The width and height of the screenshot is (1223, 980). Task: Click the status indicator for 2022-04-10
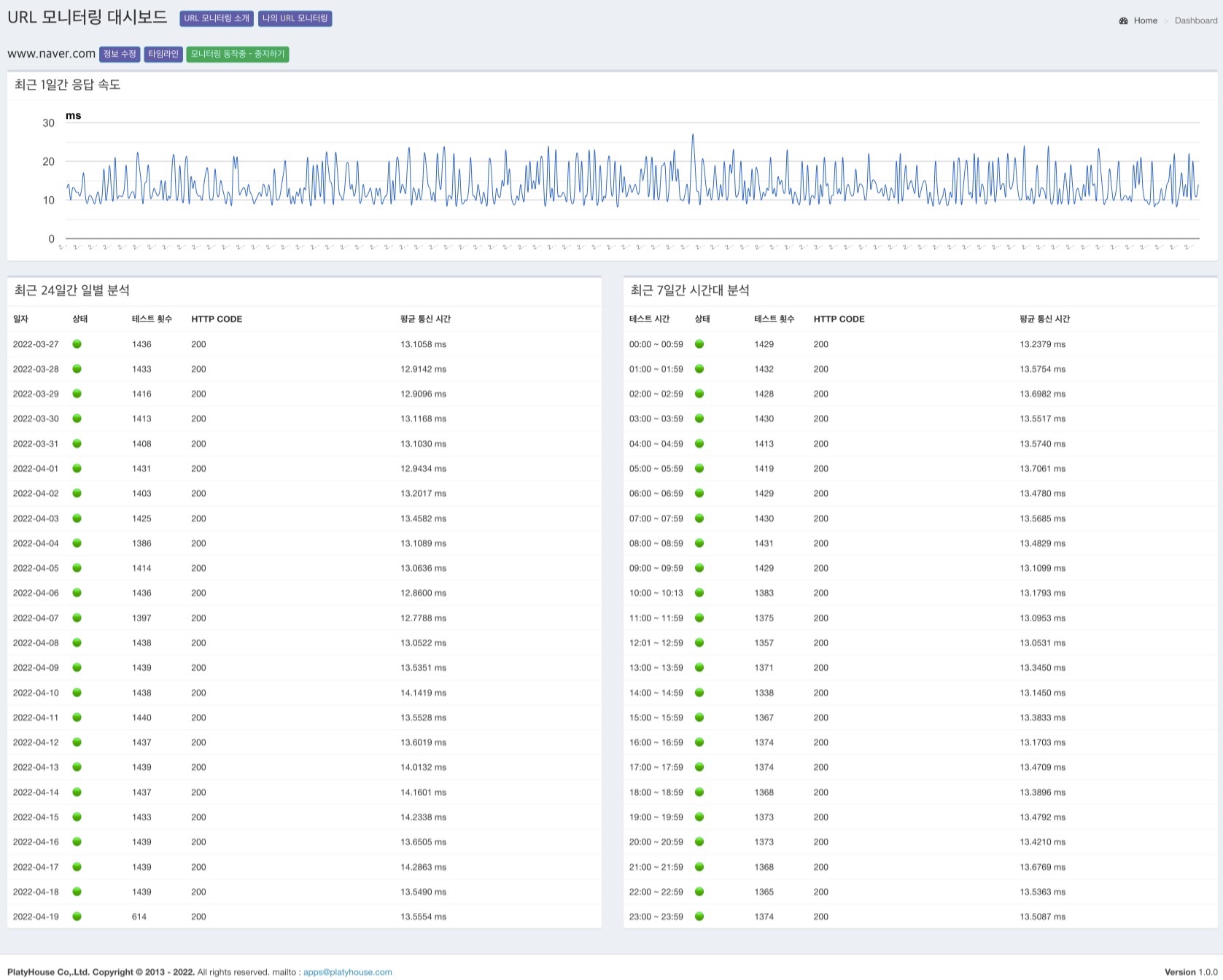pos(77,693)
